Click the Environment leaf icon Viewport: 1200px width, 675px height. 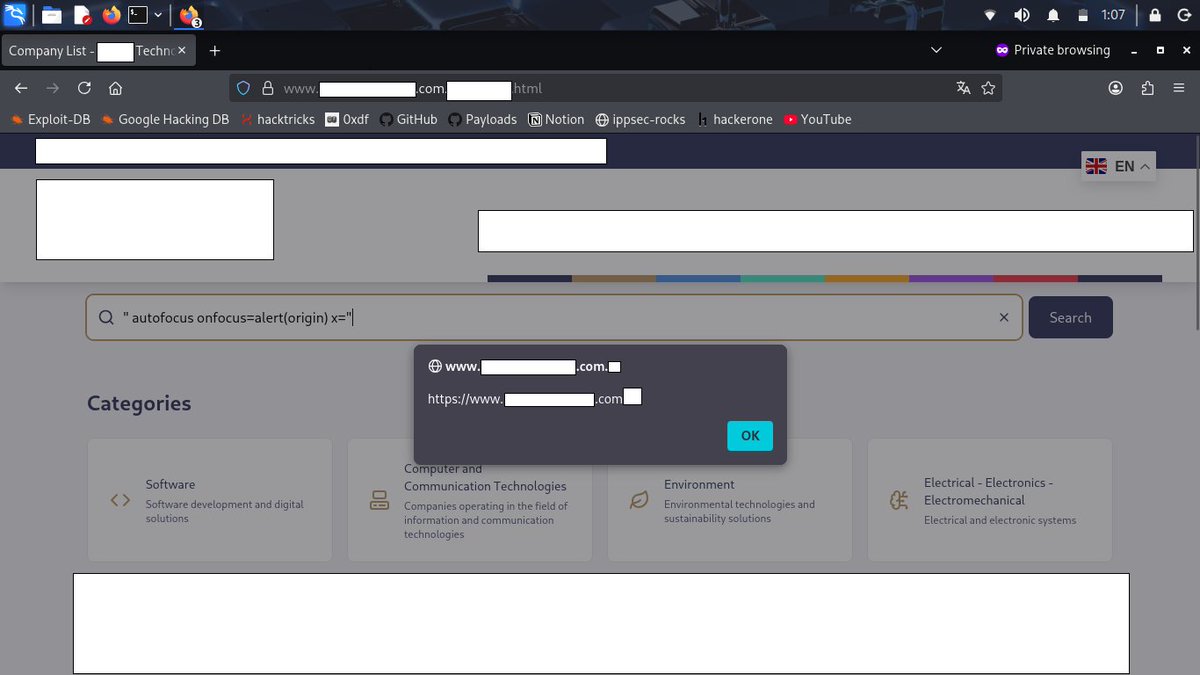639,500
